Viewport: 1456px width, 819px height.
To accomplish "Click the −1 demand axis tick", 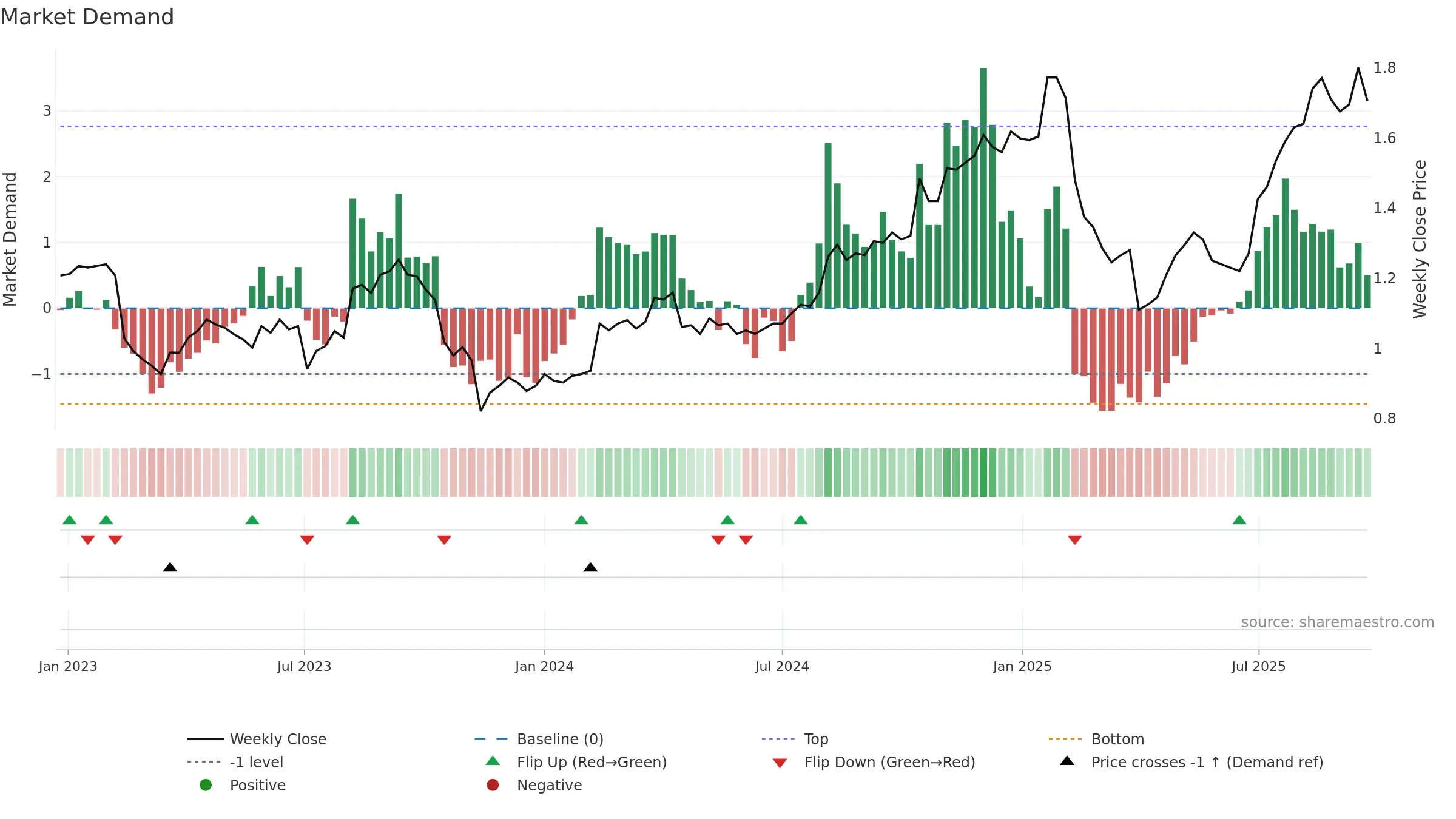I will (x=41, y=374).
